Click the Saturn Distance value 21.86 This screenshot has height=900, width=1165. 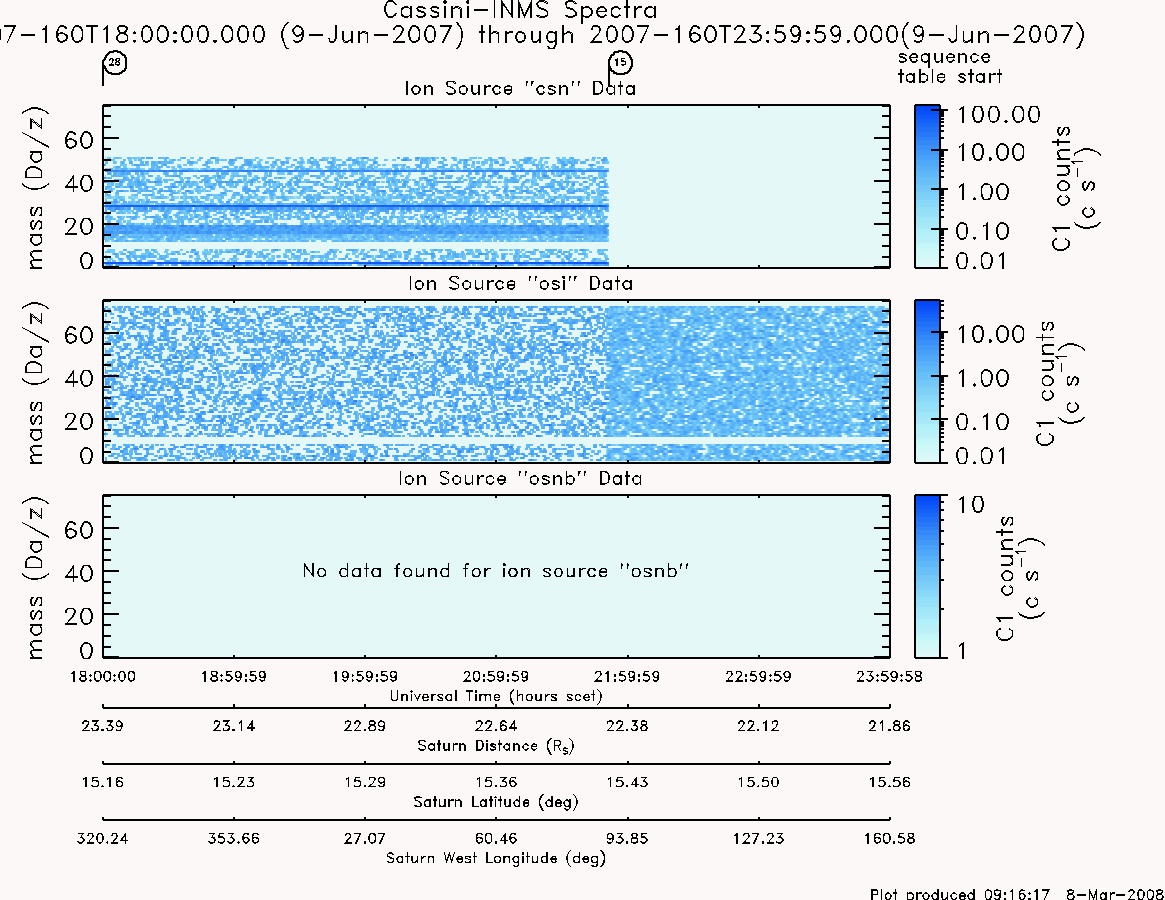click(889, 726)
